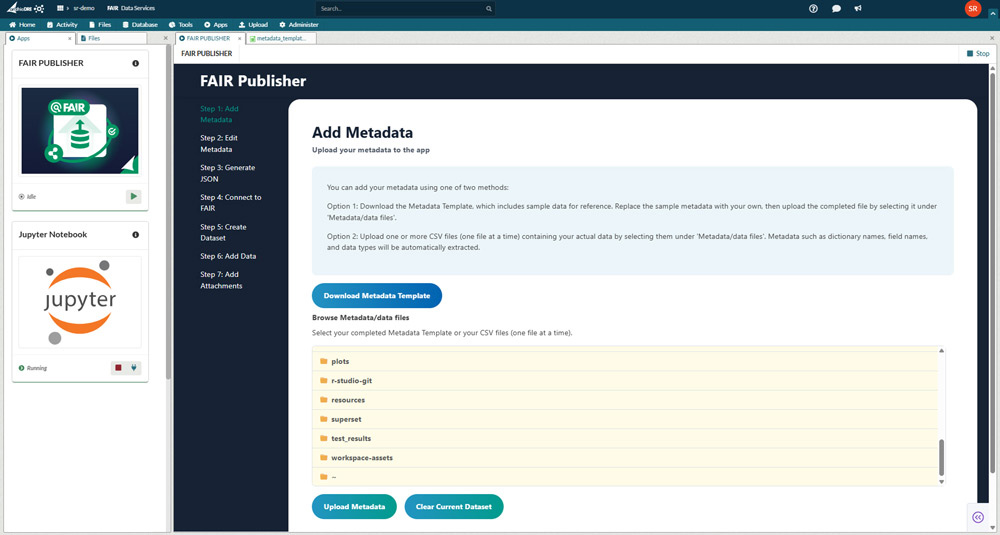Open info icon on Jupyter Notebook card
Viewport: 1000px width, 535px height.
[136, 235]
